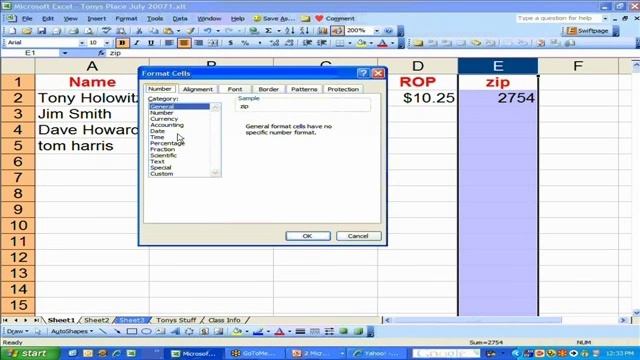640x360 pixels.
Task: Expand the Name Box dropdown
Action: (64, 53)
